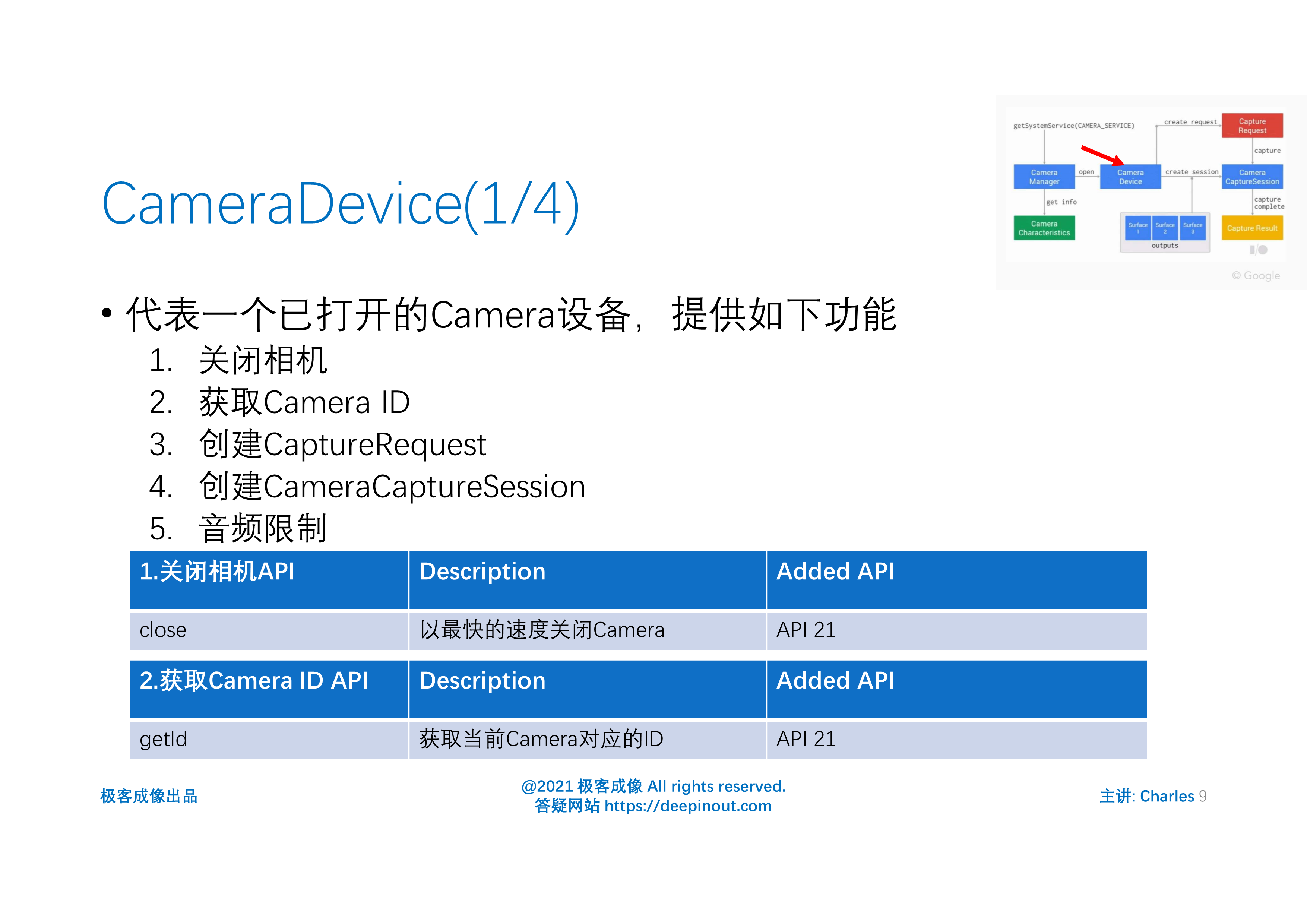Image resolution: width=1307 pixels, height=924 pixels.
Task: Click the '以最快的速度关闭Camera' description cell
Action: pos(588,631)
